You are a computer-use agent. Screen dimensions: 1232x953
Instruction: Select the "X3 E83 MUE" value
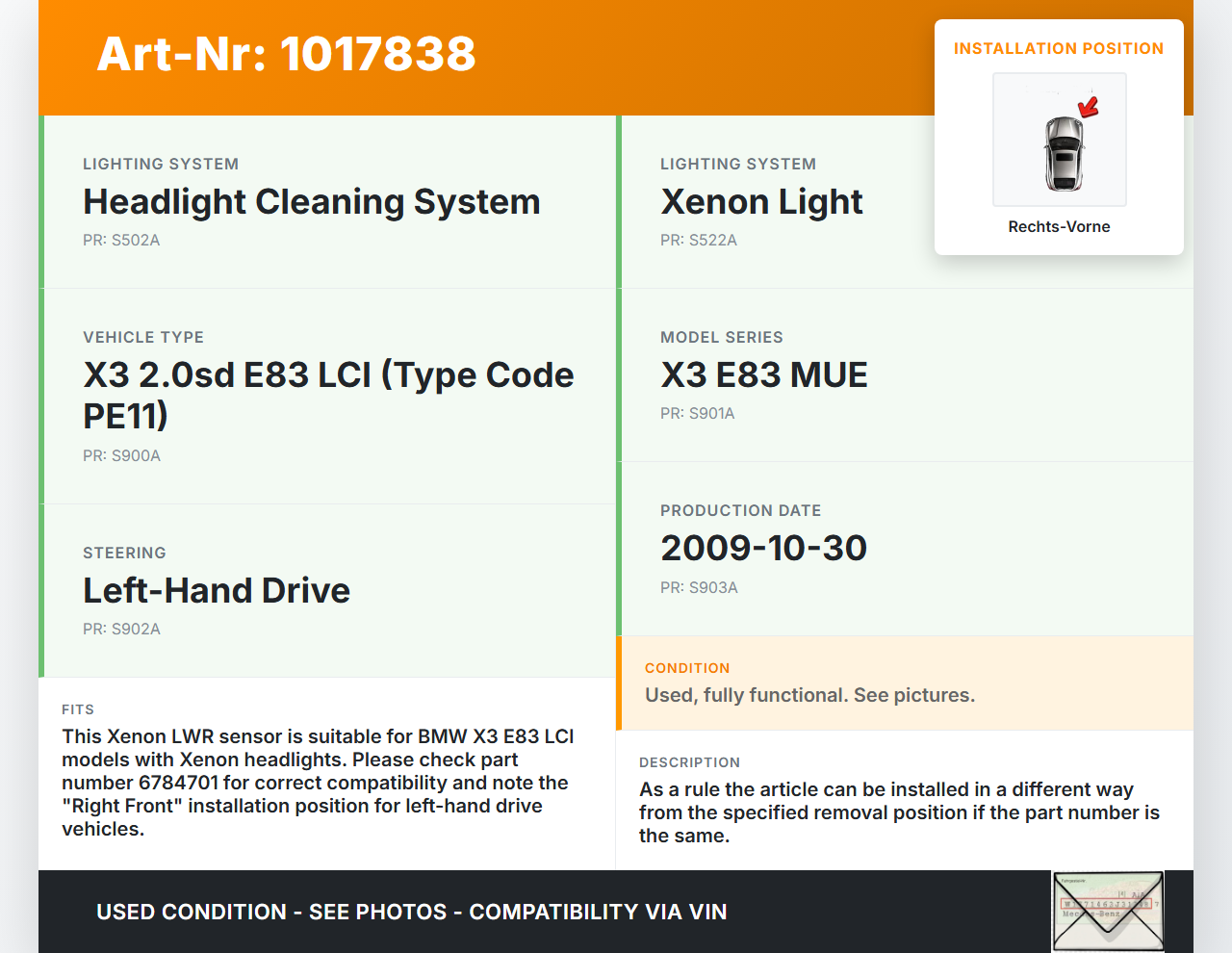[x=764, y=374]
